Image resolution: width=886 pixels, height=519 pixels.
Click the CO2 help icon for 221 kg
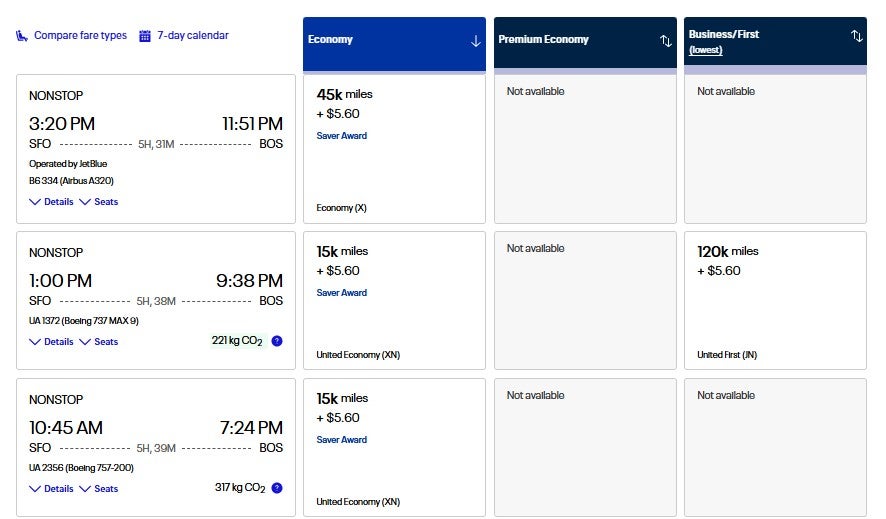277,341
